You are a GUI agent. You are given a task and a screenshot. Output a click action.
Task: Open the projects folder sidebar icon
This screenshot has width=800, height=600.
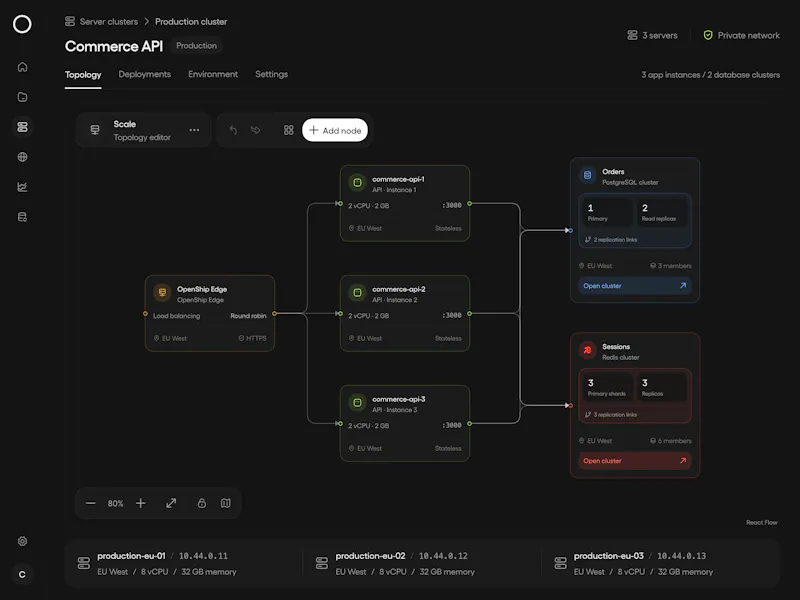tap(22, 97)
